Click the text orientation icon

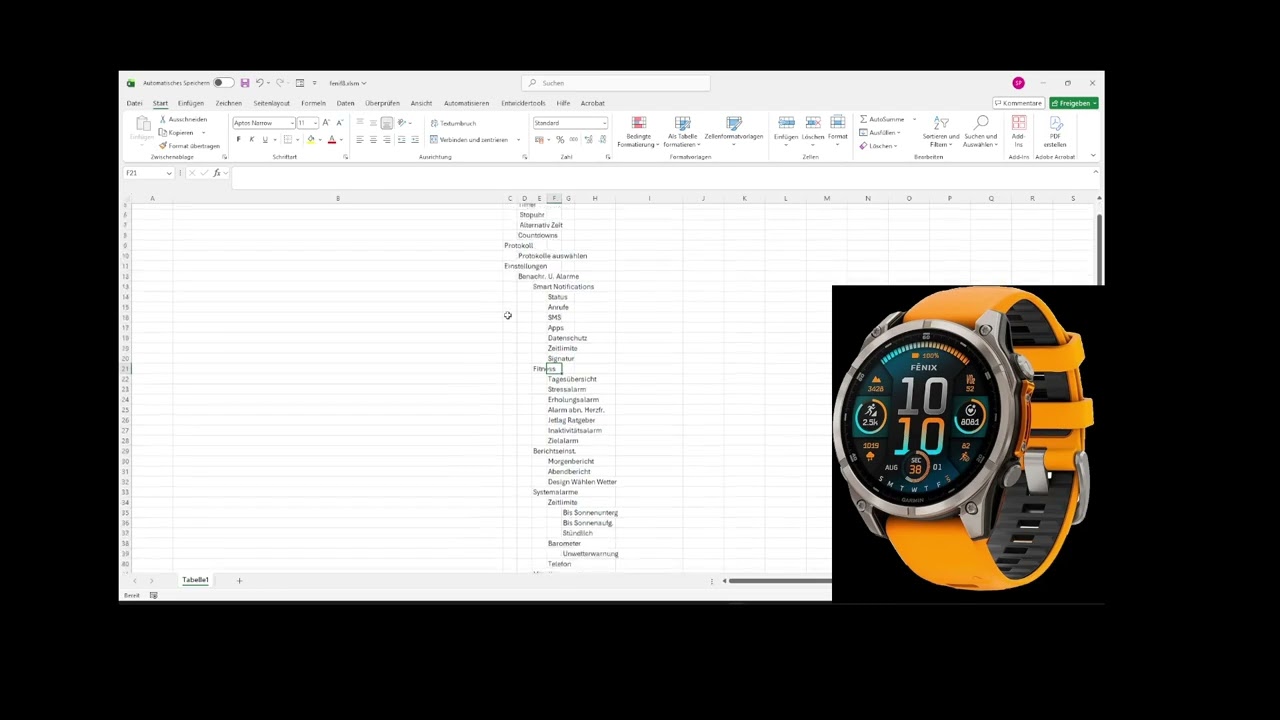click(x=402, y=123)
